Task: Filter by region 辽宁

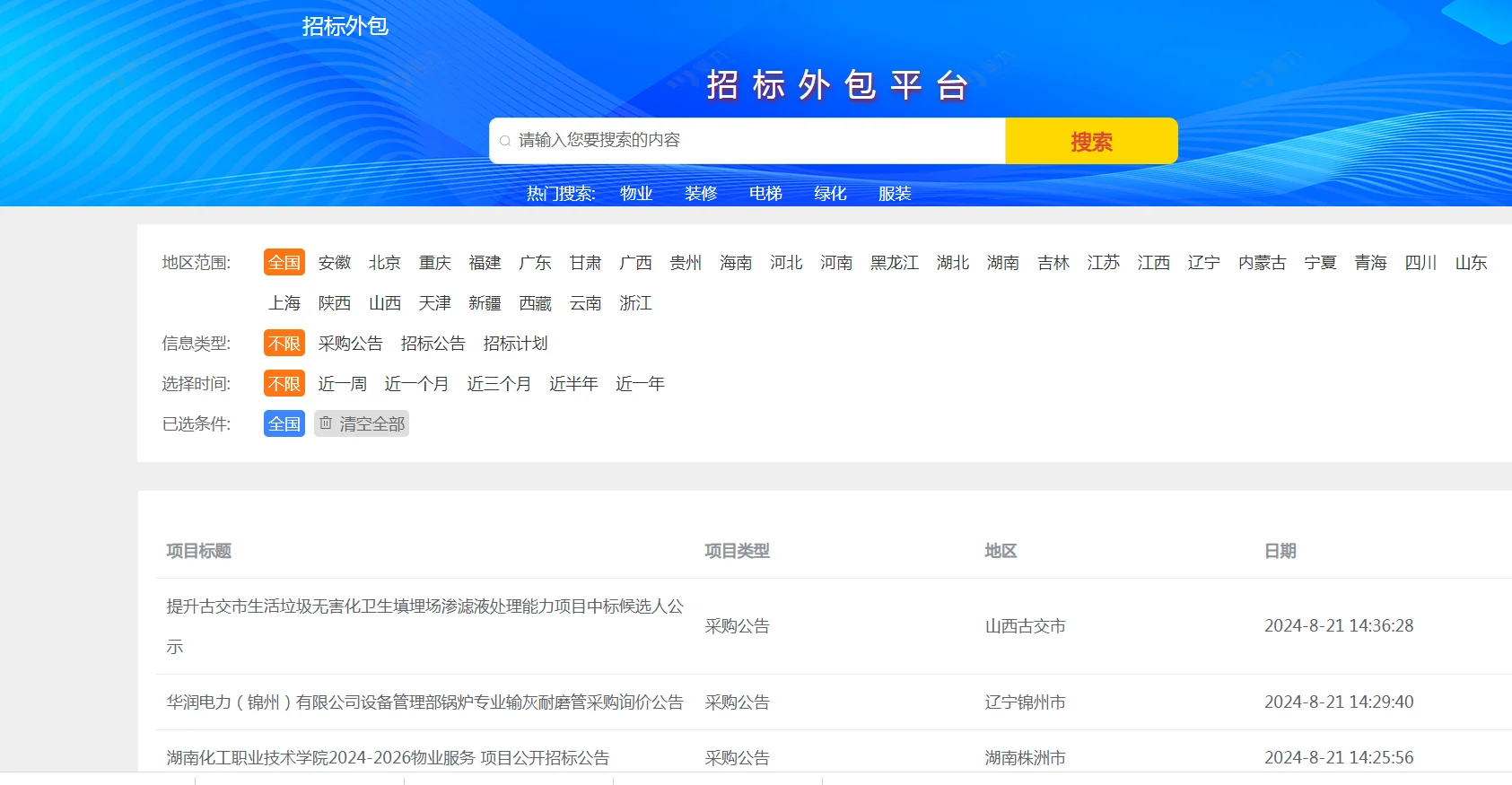Action: 1204,262
